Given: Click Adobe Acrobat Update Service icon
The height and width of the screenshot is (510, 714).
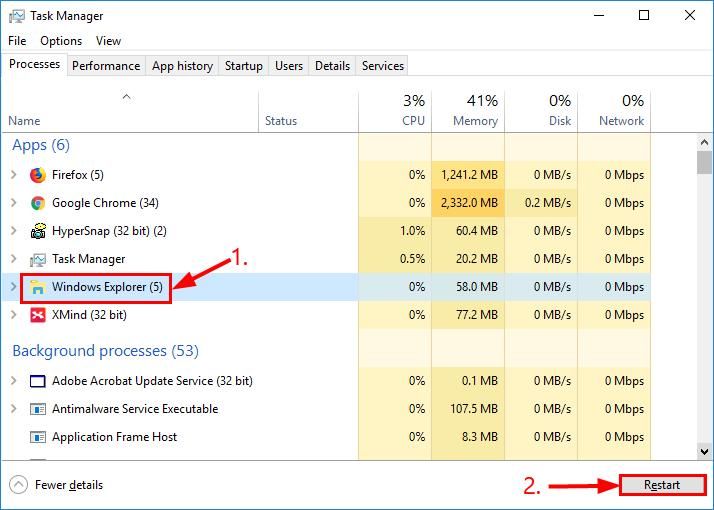Looking at the screenshot, I should (38, 381).
